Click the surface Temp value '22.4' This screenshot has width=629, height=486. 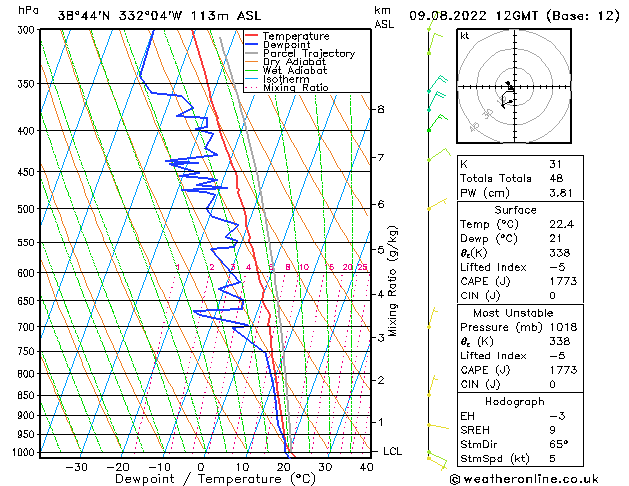(562, 224)
